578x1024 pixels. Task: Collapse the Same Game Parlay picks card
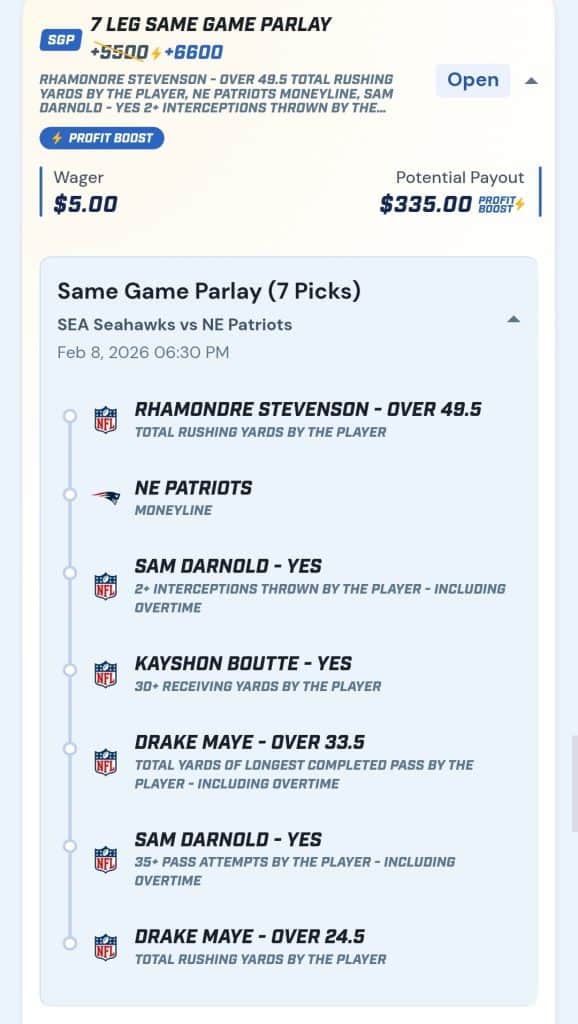pyautogui.click(x=514, y=318)
